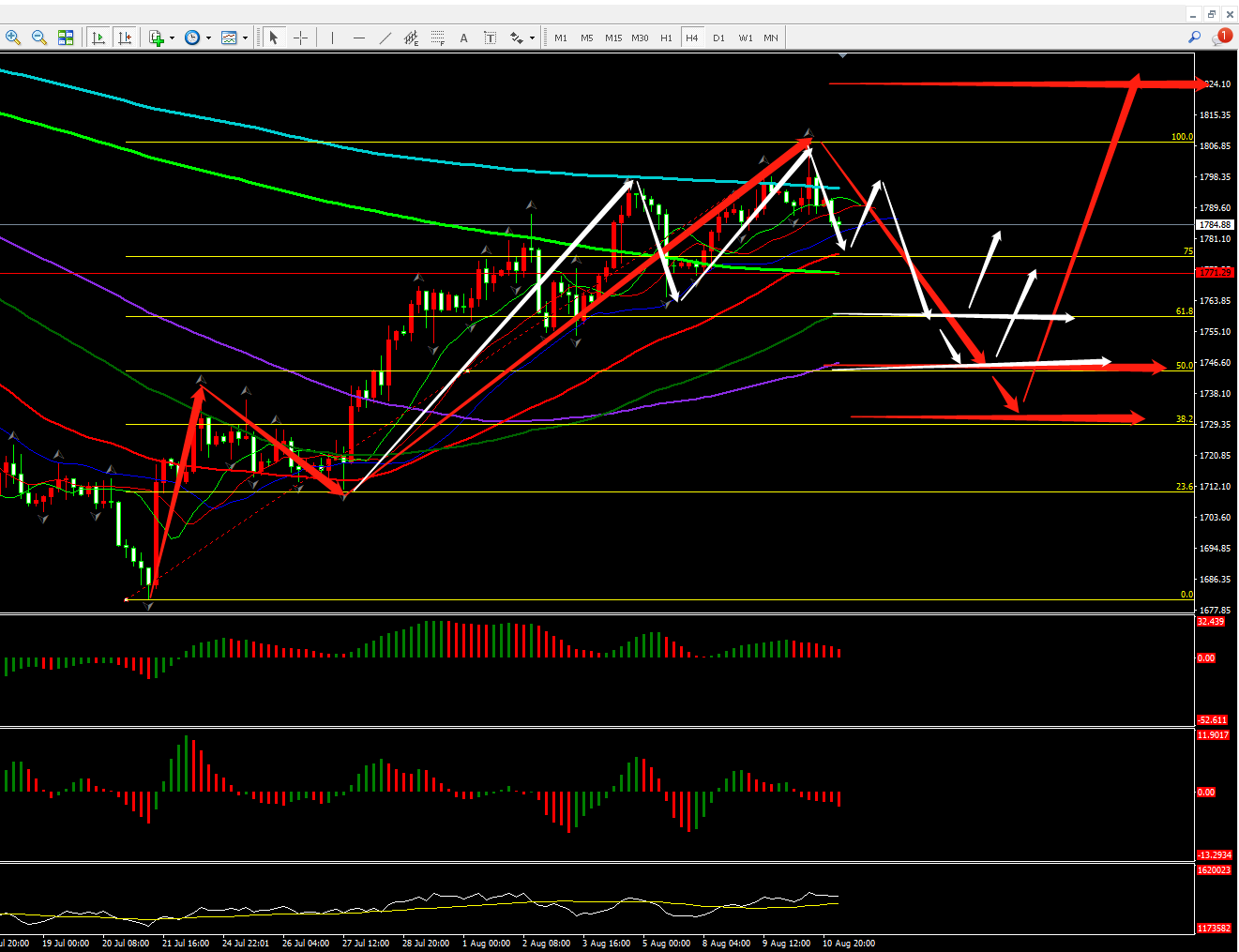Expand the Periods clock dropdown arrow
The width and height of the screenshot is (1239, 952).
pos(208,38)
